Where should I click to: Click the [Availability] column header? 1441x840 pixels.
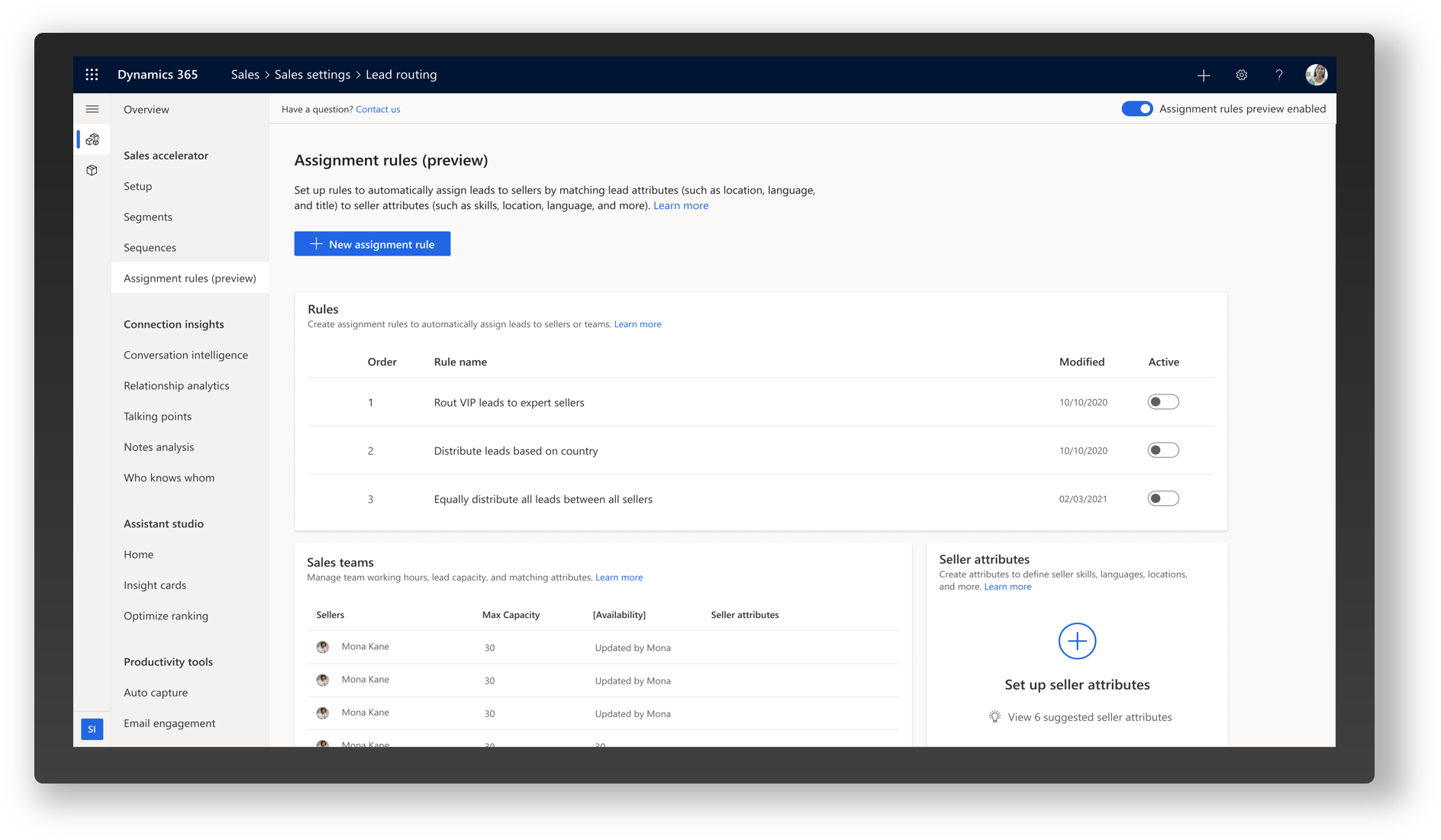(x=619, y=615)
